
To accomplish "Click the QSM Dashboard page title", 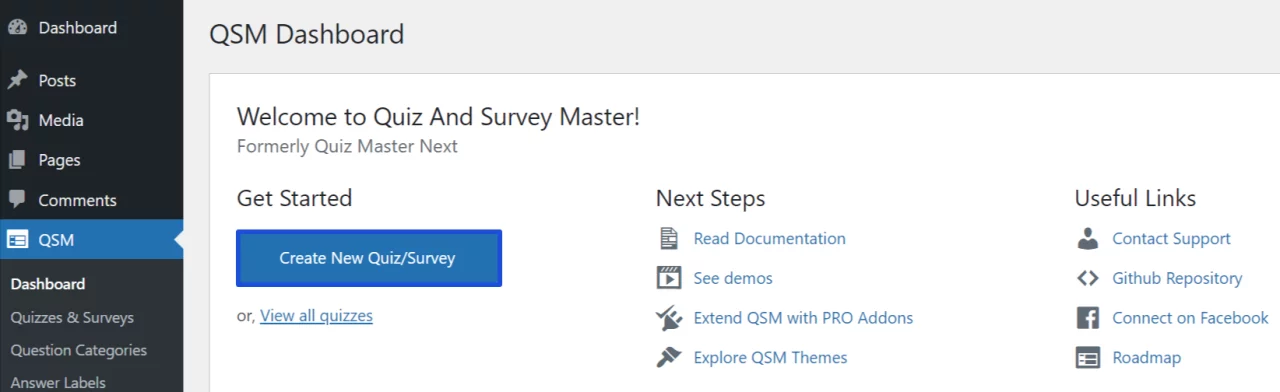I will tap(307, 34).
